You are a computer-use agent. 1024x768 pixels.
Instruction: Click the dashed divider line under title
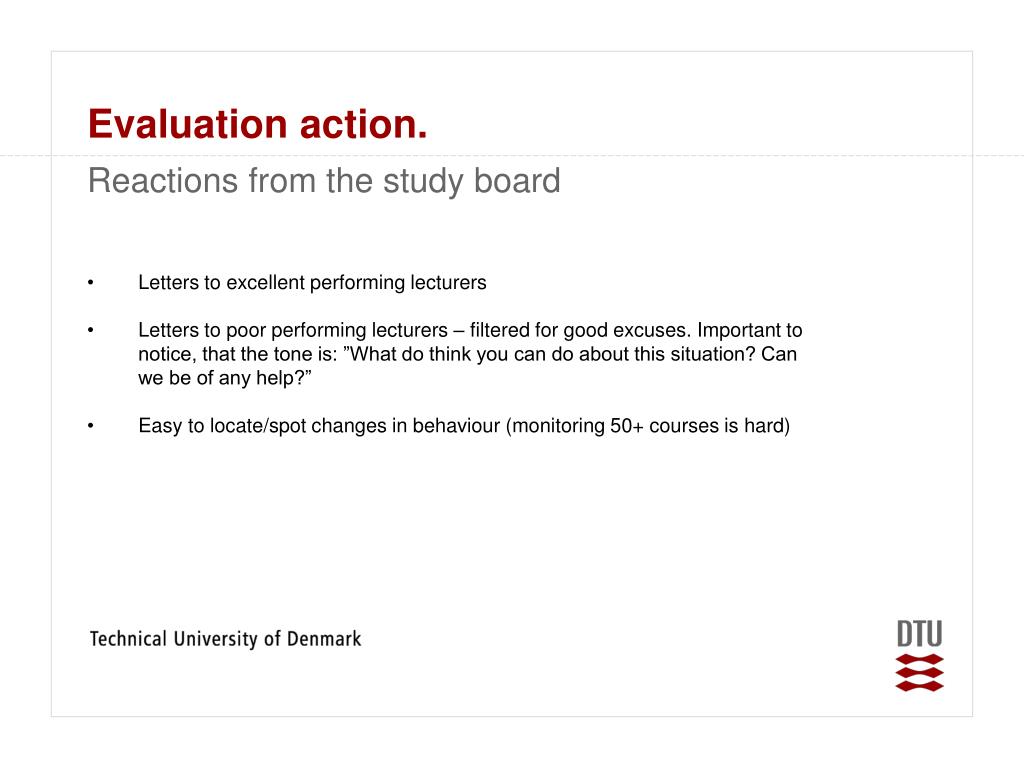pyautogui.click(x=512, y=155)
